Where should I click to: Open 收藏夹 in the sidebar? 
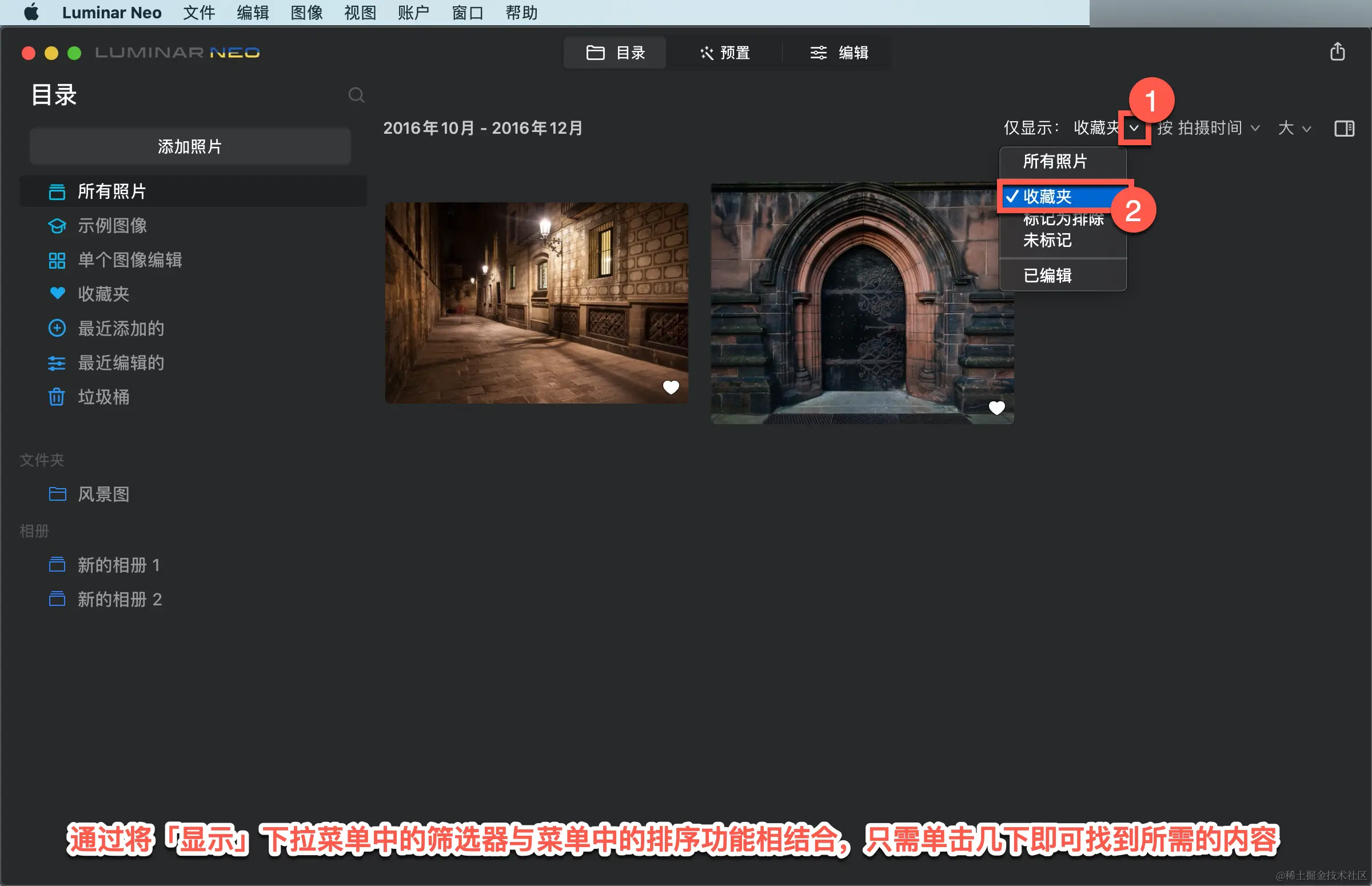click(103, 294)
